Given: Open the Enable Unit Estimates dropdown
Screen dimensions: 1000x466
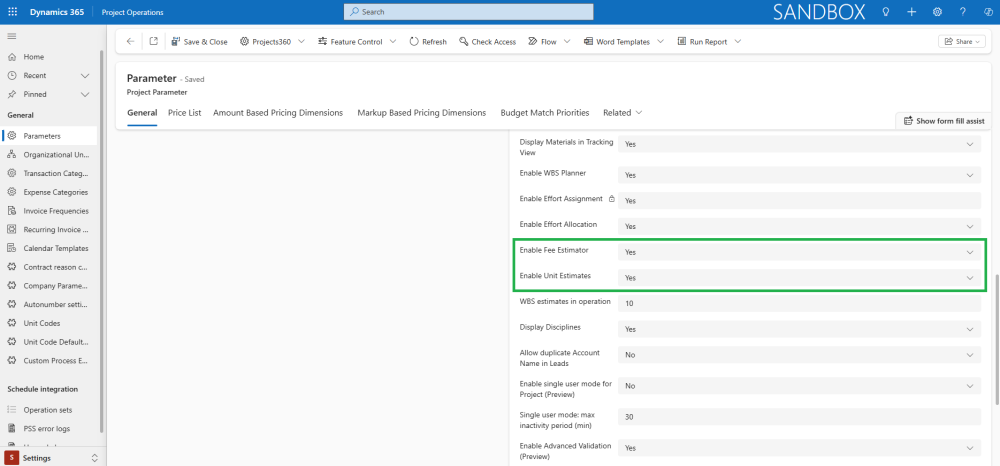Looking at the screenshot, I should click(797, 277).
